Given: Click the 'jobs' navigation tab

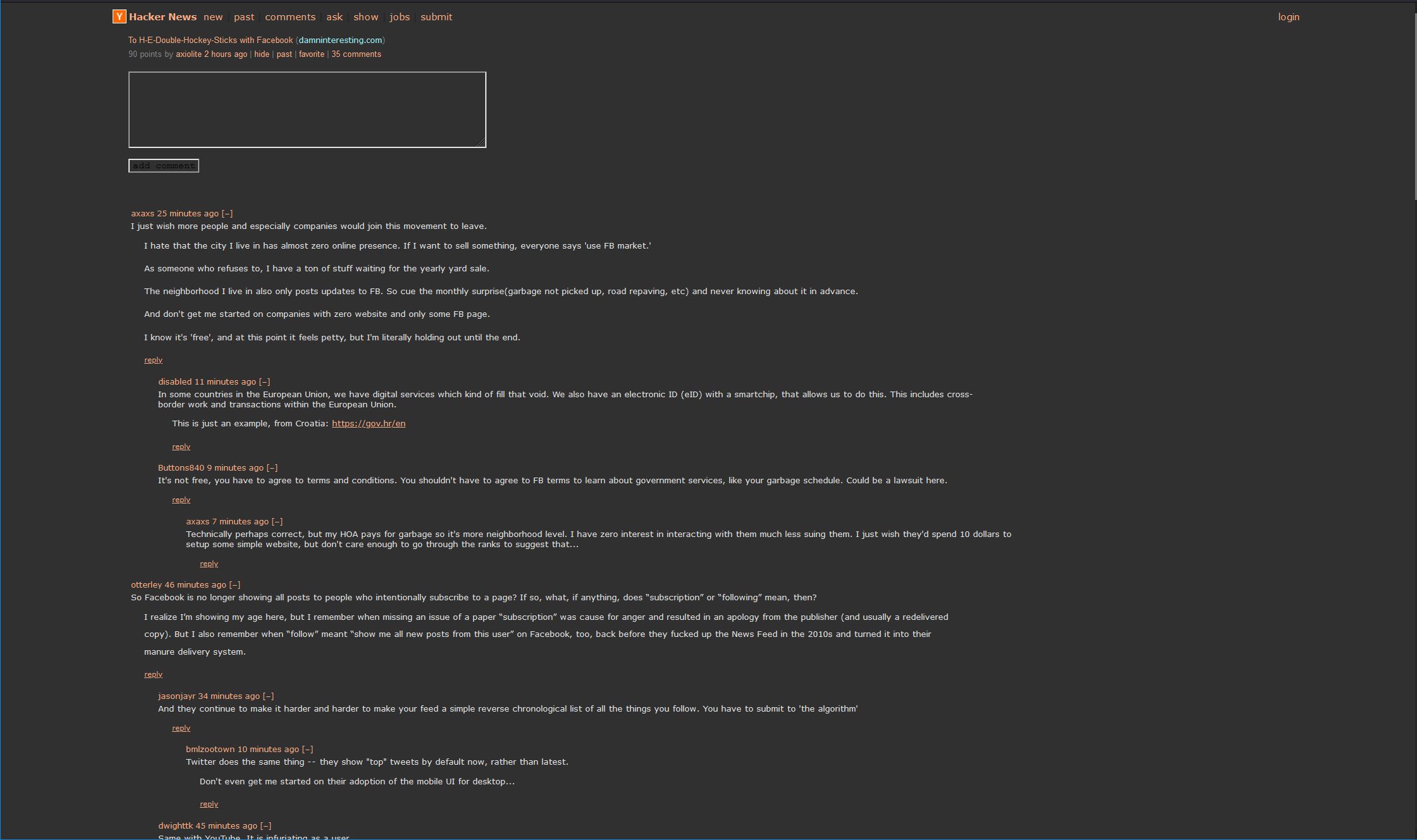Looking at the screenshot, I should [x=397, y=17].
